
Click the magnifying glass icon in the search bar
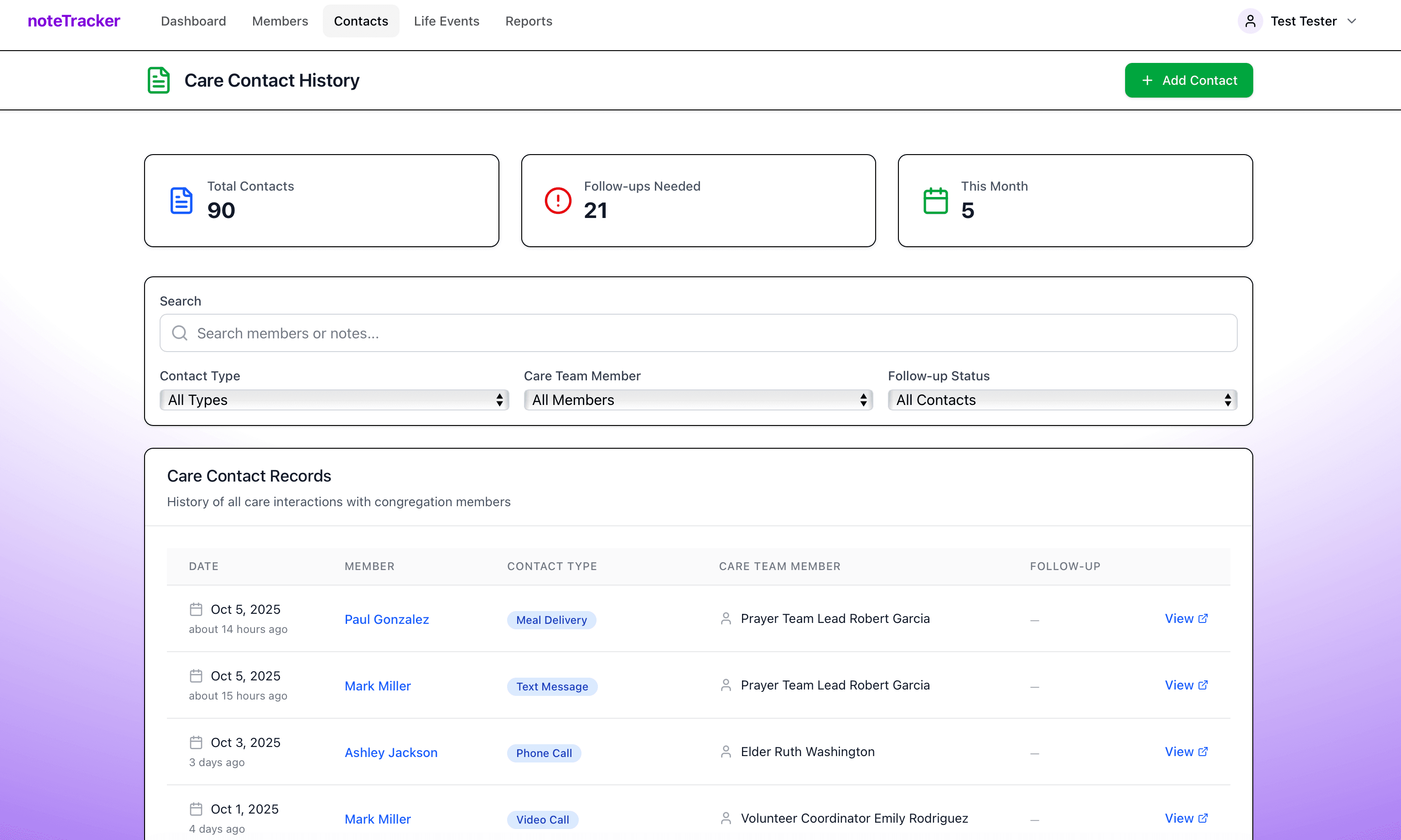(179, 333)
